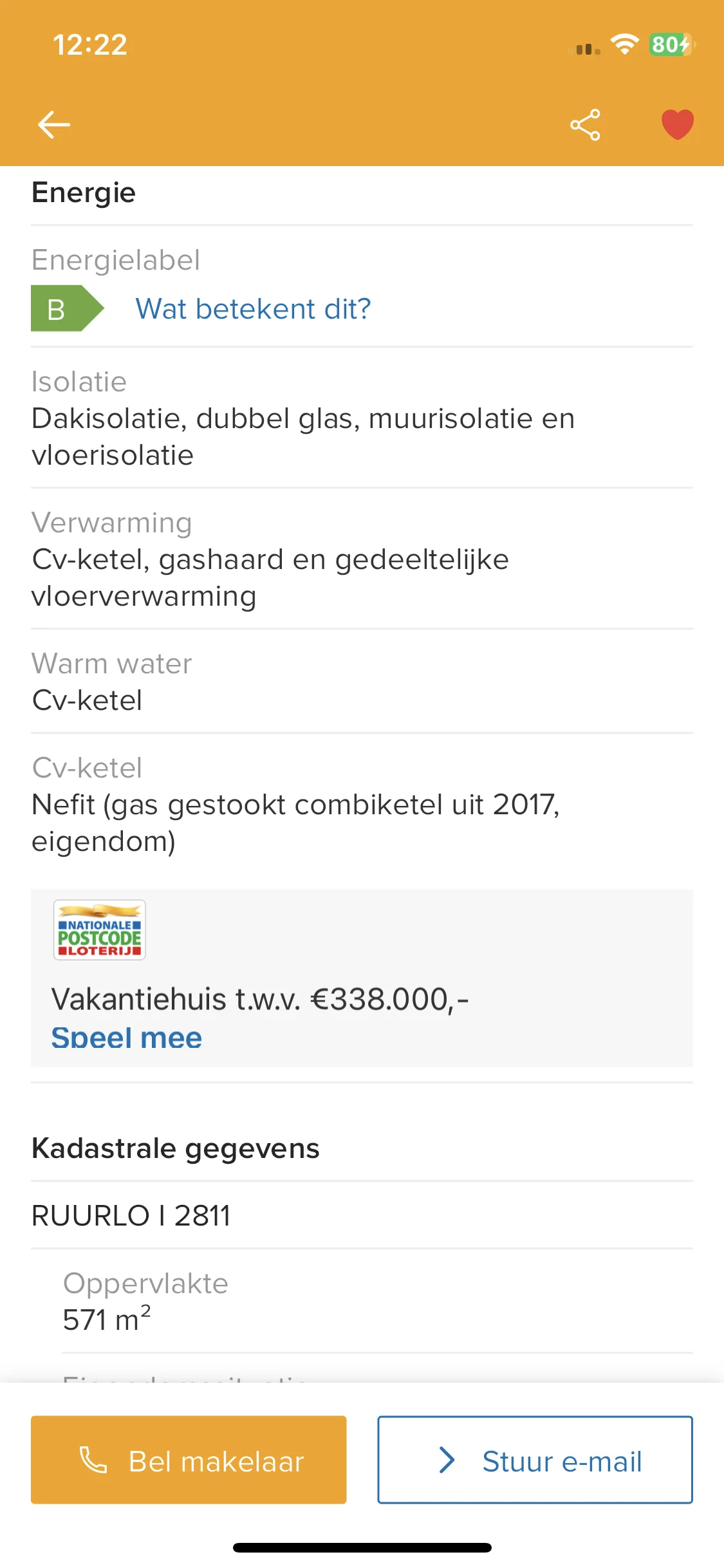This screenshot has height=1568, width=724.
Task: Tap the Nationale Postcode Loterij logo
Action: (100, 930)
